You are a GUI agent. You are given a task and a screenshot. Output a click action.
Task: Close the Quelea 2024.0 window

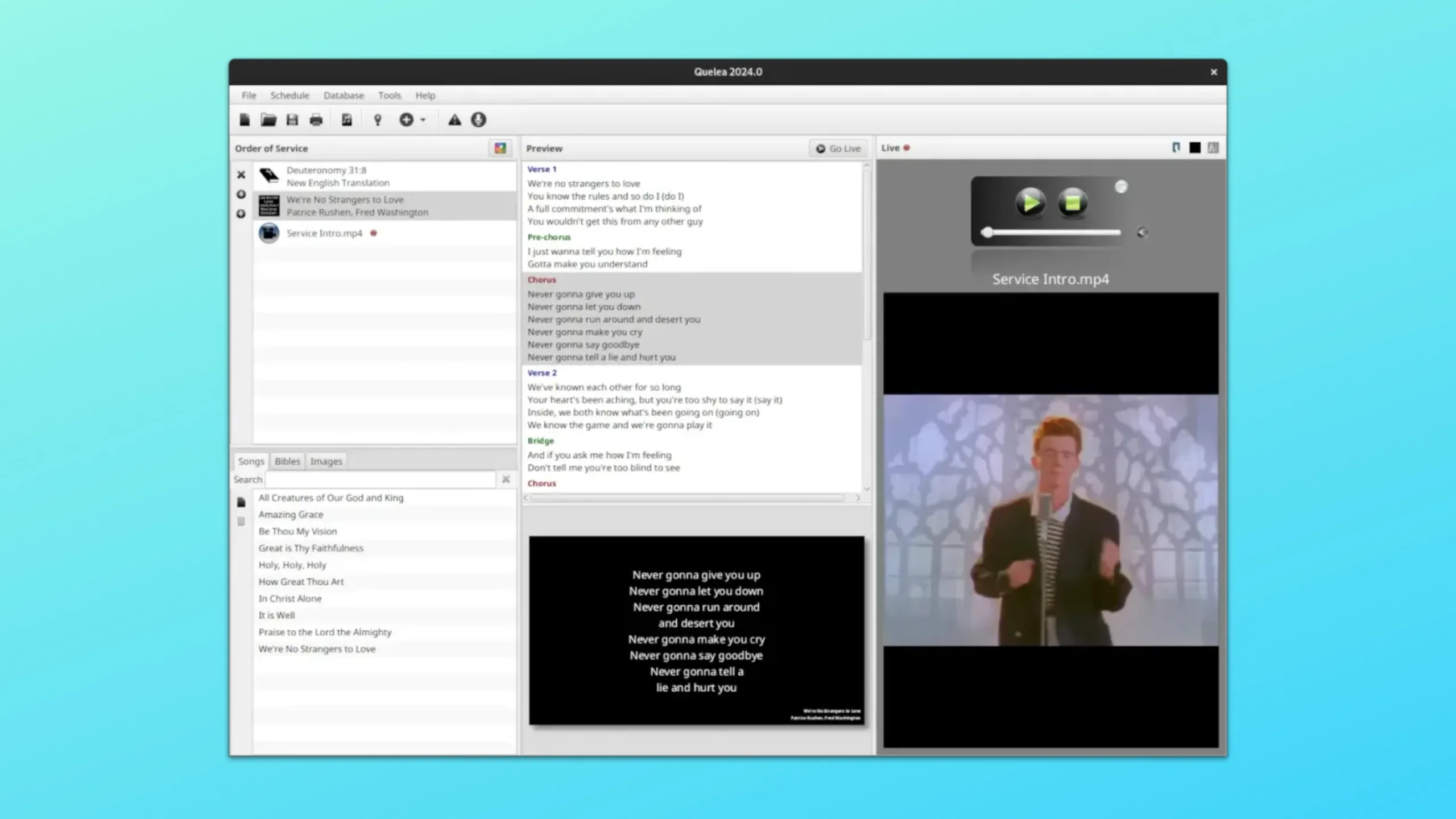[1214, 72]
